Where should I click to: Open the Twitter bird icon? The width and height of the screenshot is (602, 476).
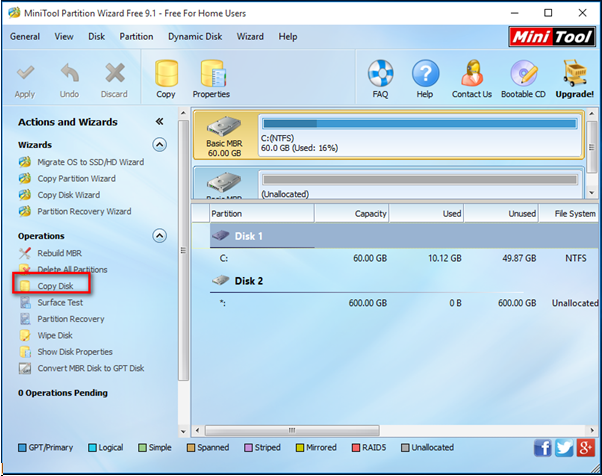[x=564, y=448]
